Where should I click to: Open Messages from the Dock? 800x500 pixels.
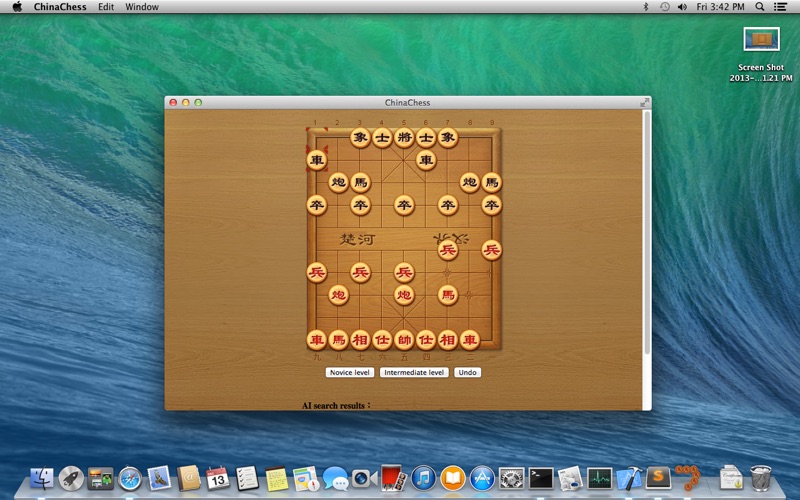pyautogui.click(x=335, y=479)
